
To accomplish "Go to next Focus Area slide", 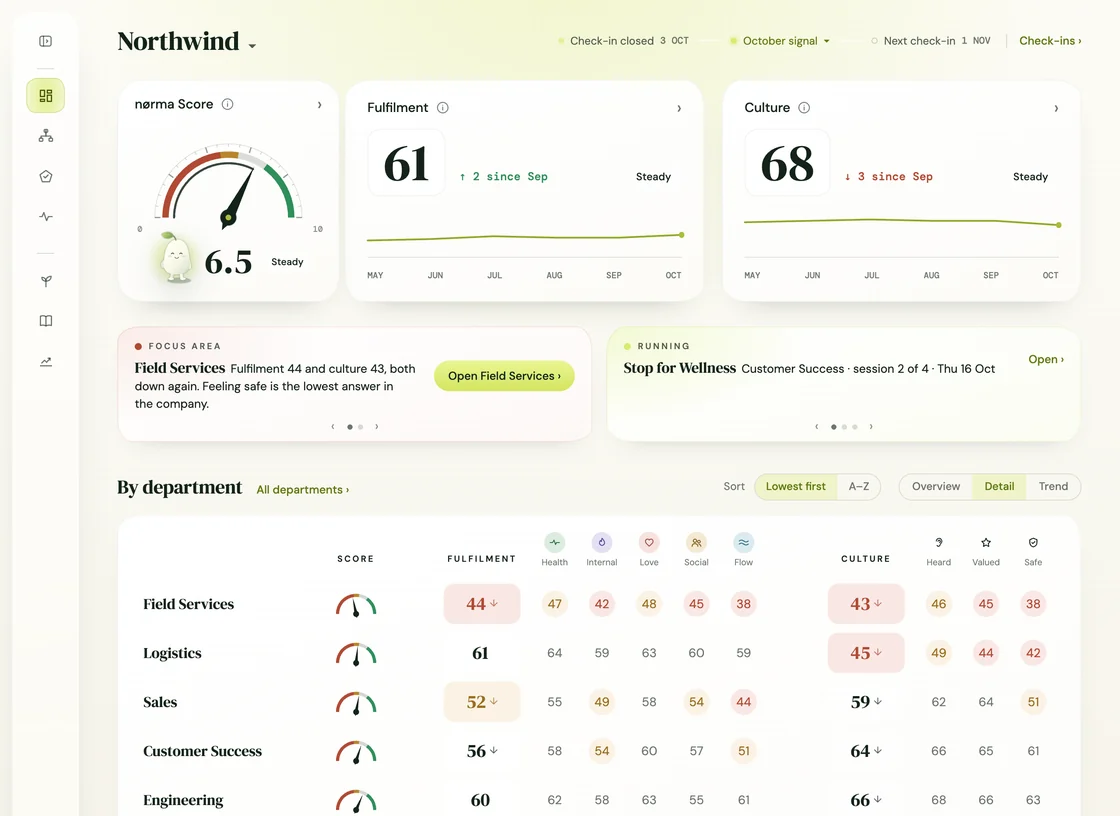I will [377, 427].
